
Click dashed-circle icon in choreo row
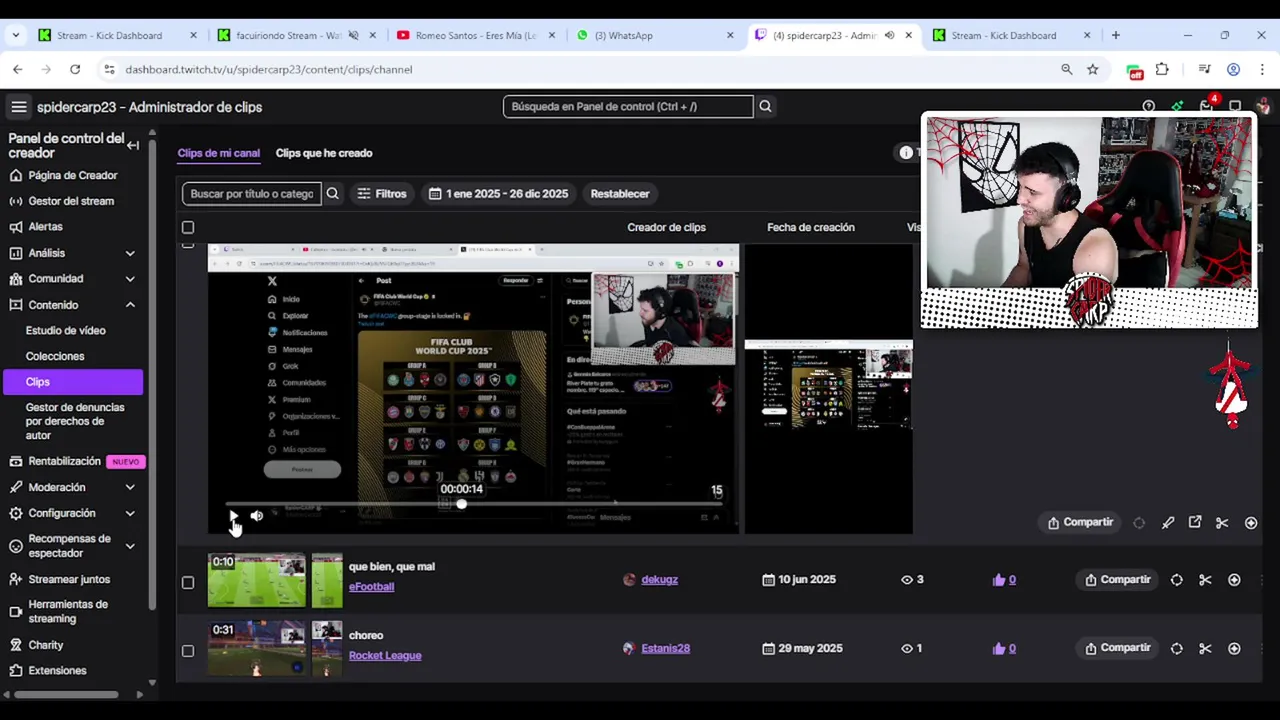tap(1177, 648)
